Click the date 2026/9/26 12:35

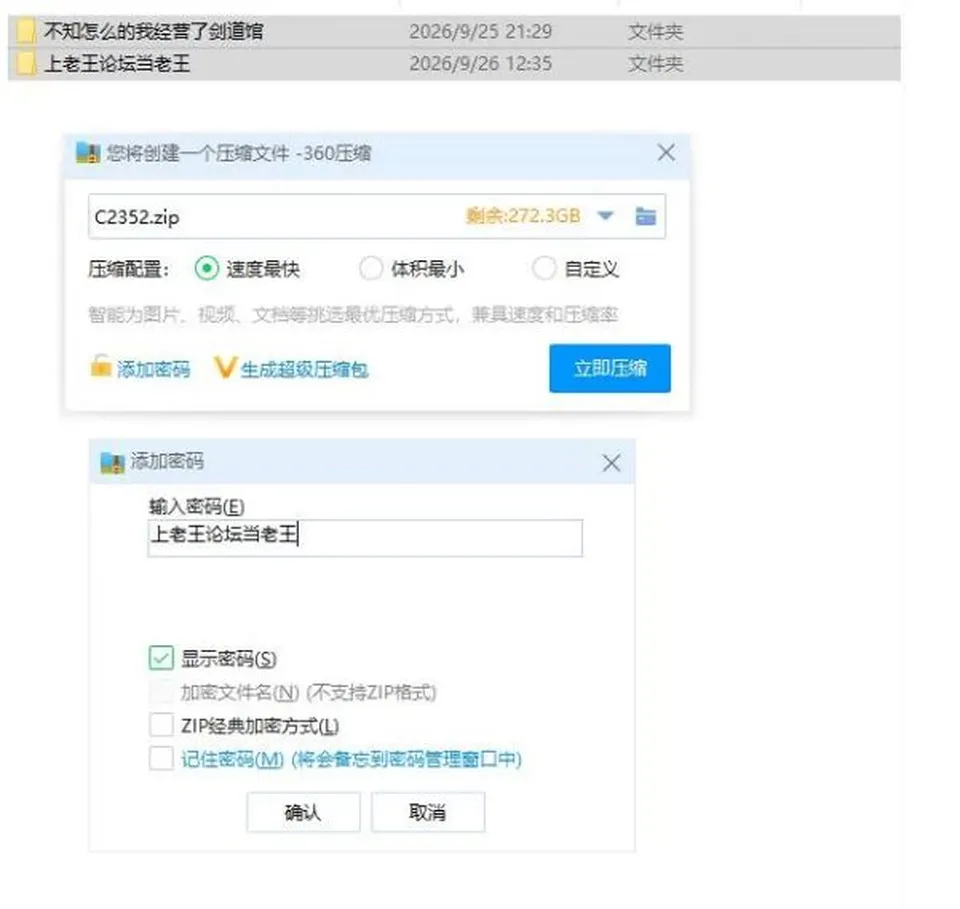[481, 64]
